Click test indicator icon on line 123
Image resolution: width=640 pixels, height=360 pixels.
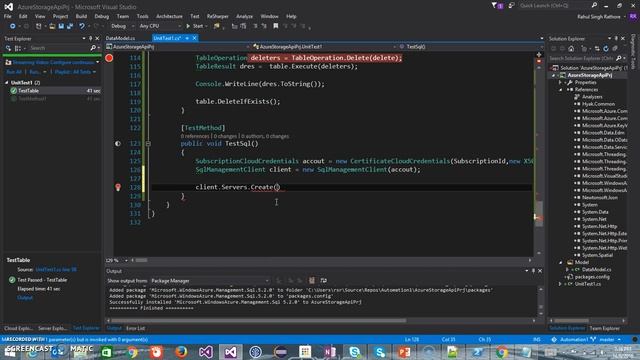pyautogui.click(x=118, y=144)
